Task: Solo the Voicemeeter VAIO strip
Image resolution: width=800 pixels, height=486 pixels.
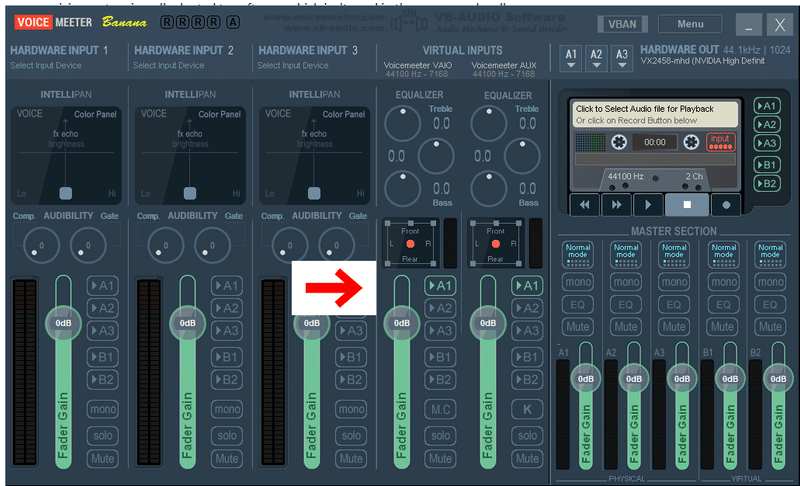Action: point(440,436)
